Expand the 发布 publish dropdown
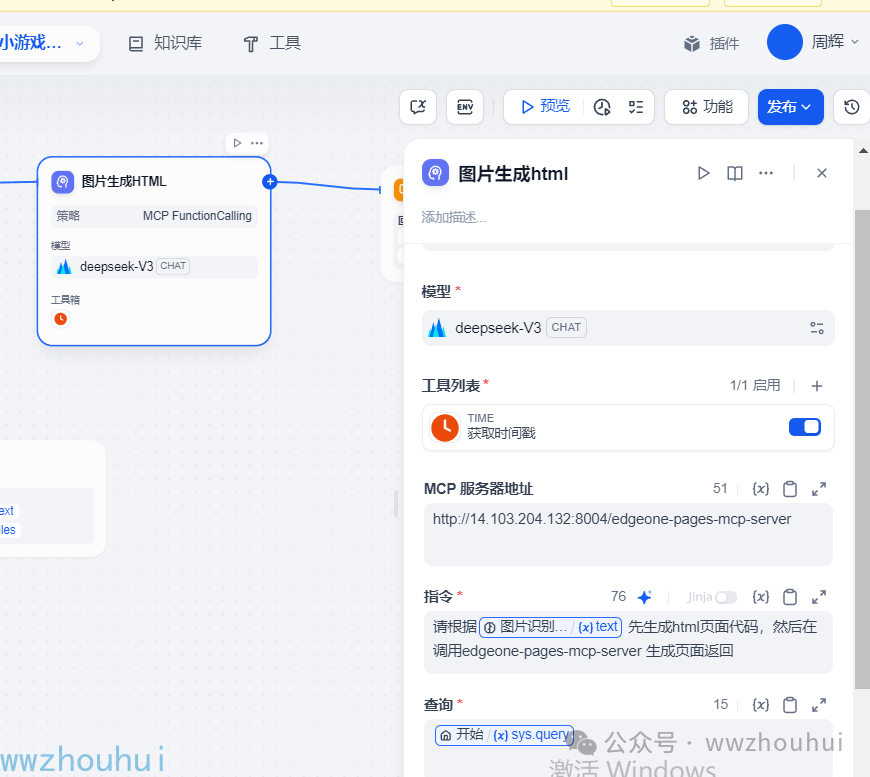This screenshot has height=777, width=870. coord(791,107)
